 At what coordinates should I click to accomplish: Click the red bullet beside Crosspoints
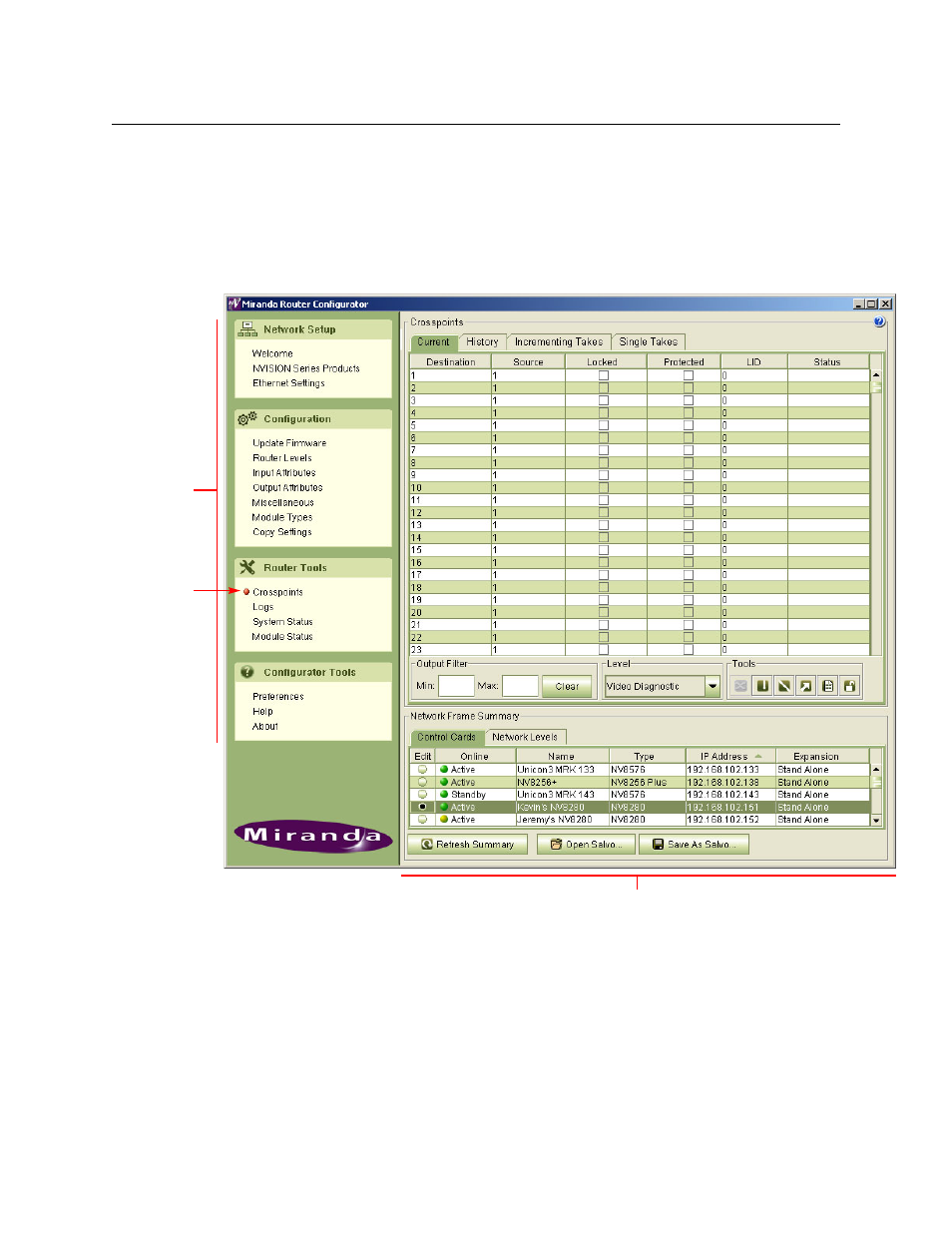coord(246,592)
